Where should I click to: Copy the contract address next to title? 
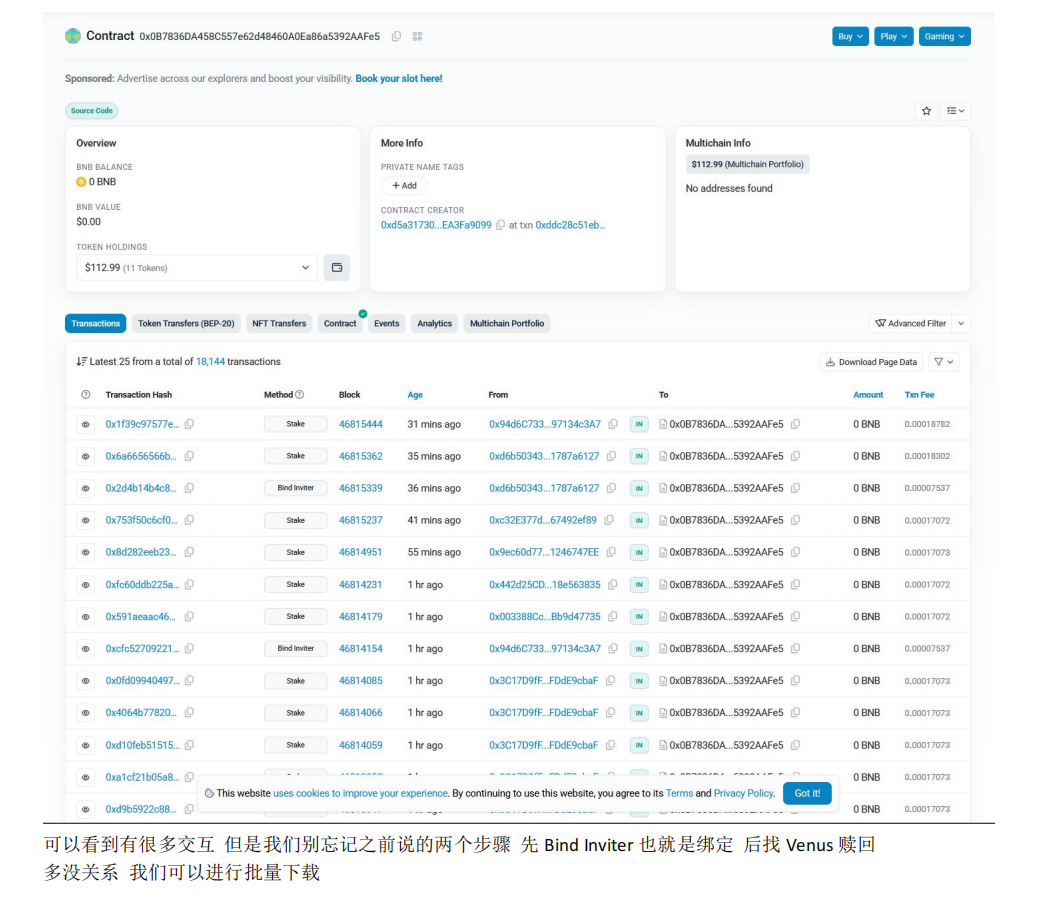tap(396, 36)
